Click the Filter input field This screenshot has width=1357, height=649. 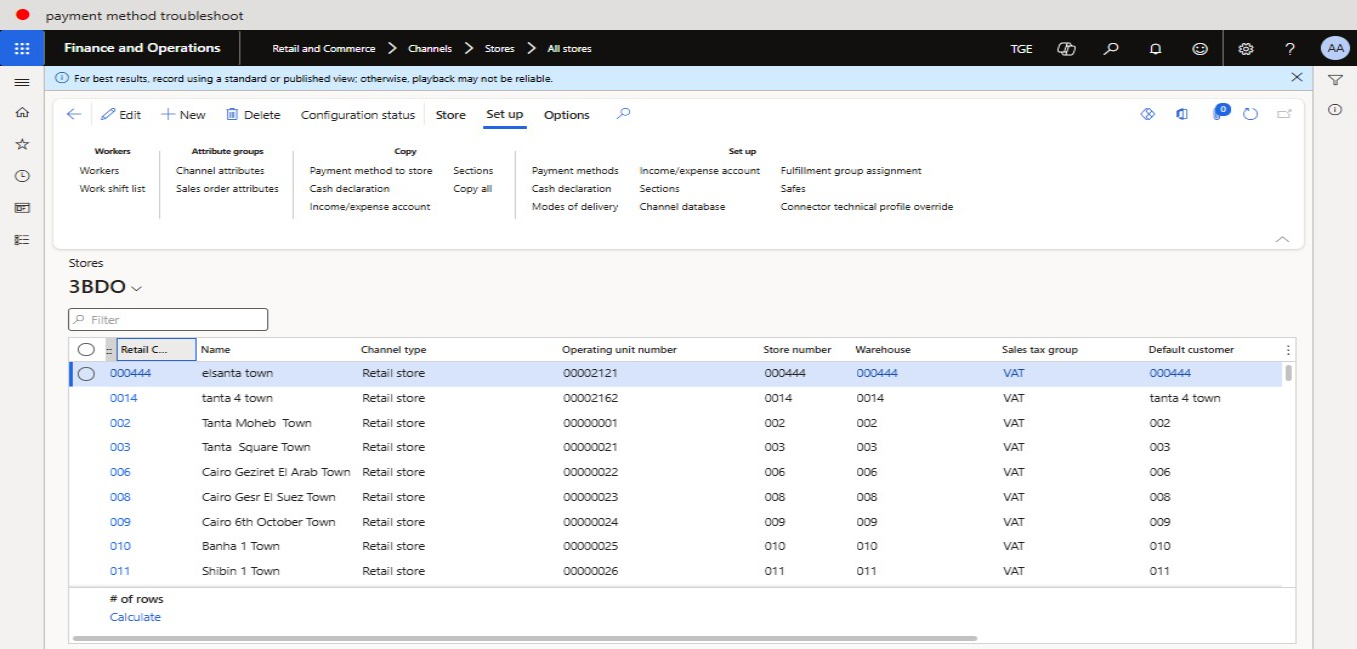[x=168, y=320]
